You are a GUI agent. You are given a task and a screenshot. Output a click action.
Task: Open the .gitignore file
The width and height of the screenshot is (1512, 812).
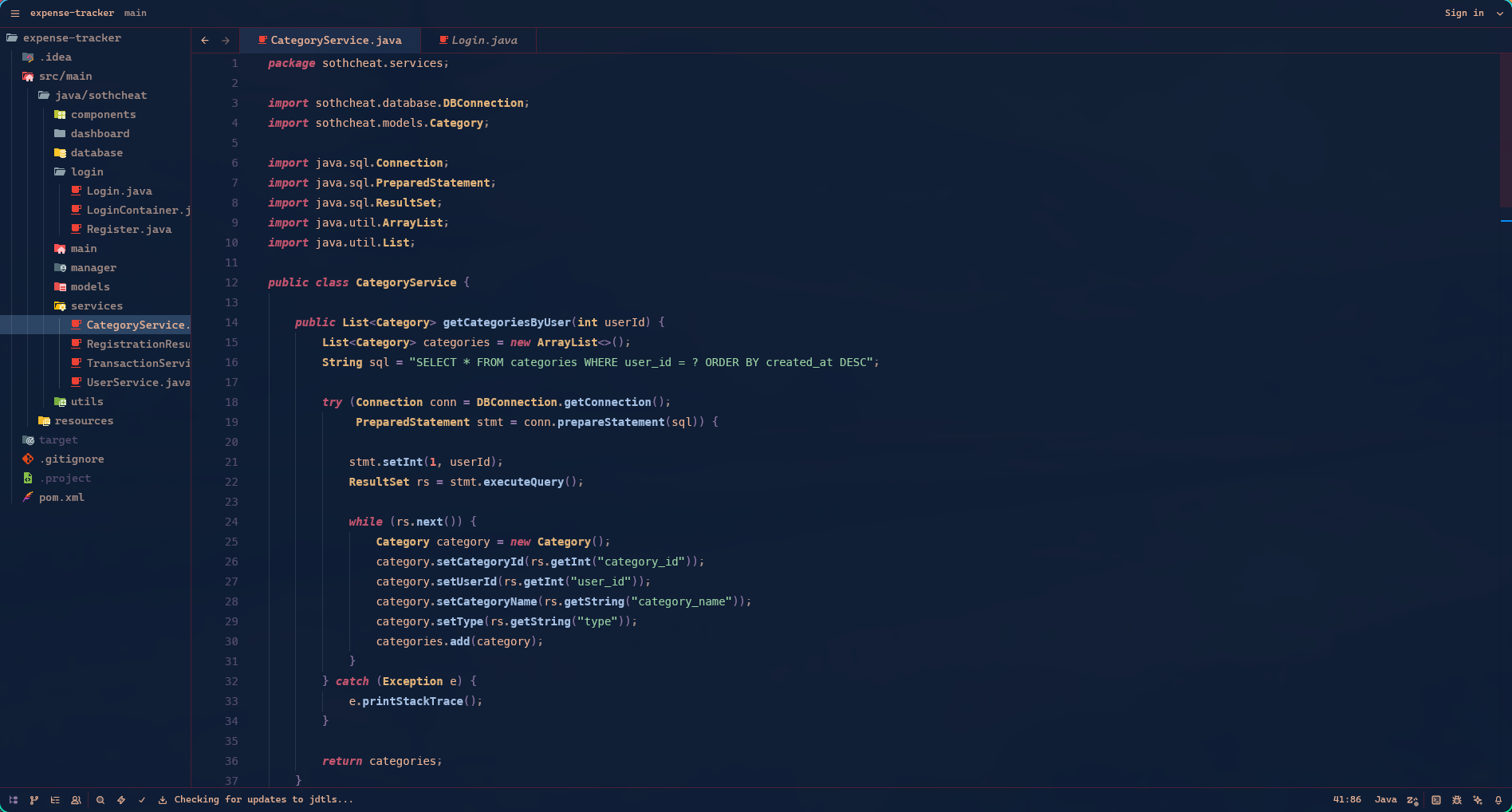(x=96, y=459)
